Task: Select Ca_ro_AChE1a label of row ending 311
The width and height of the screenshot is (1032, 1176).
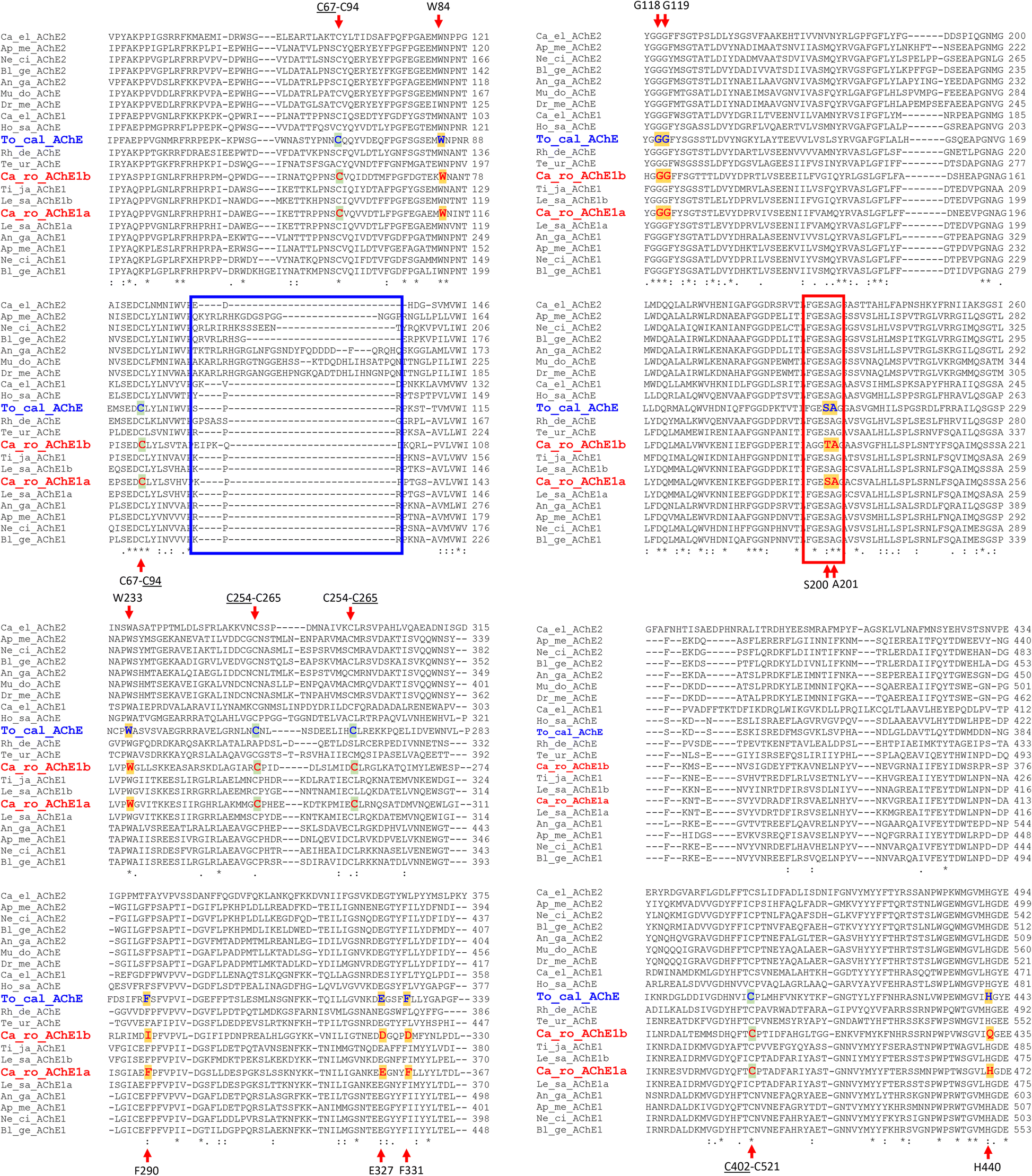Action: pyautogui.click(x=46, y=804)
